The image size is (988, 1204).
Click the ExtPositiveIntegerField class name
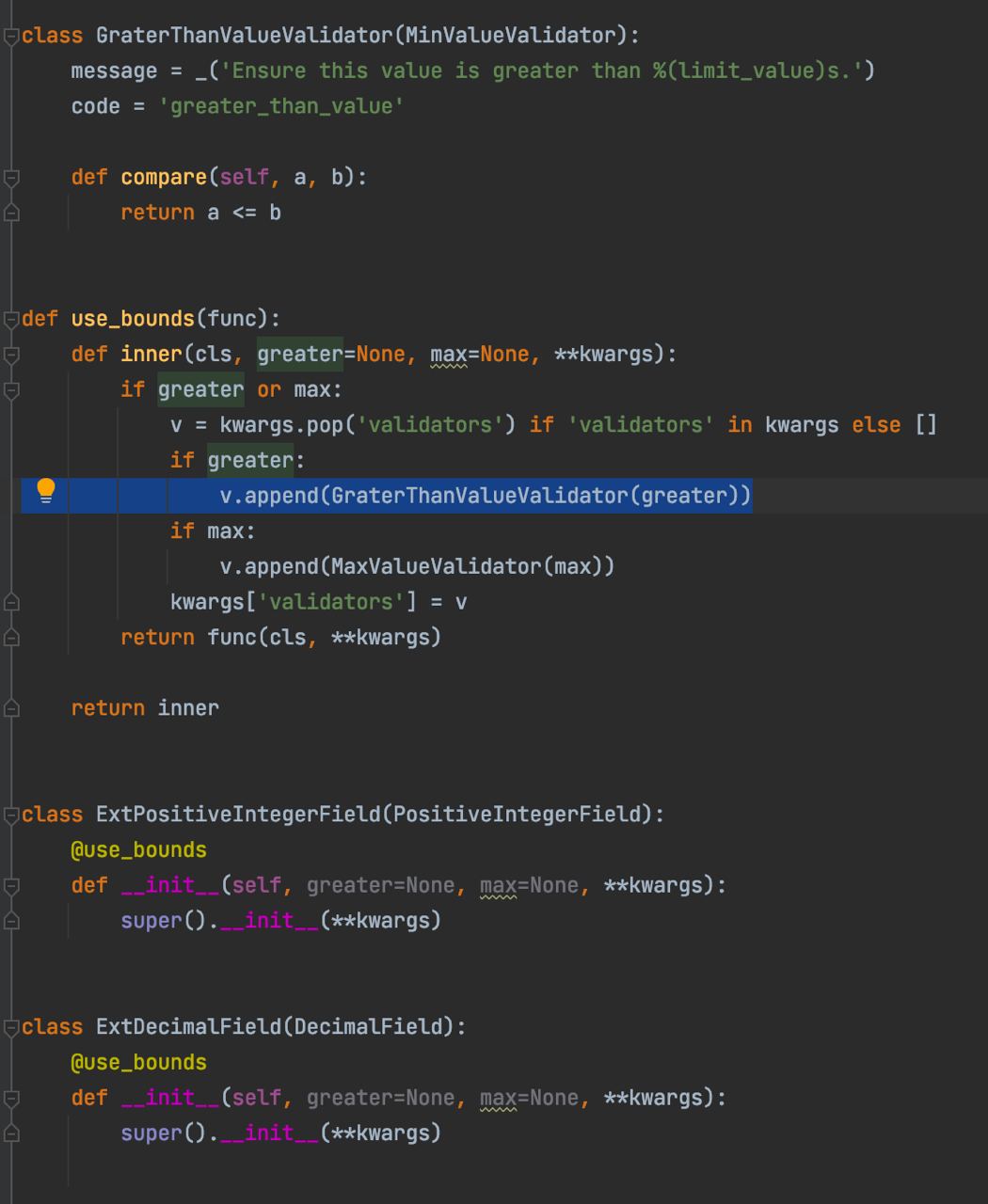238,815
